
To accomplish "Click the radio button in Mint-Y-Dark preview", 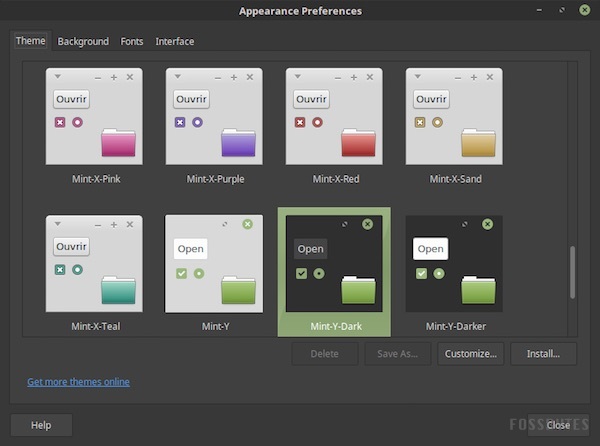I will [319, 273].
